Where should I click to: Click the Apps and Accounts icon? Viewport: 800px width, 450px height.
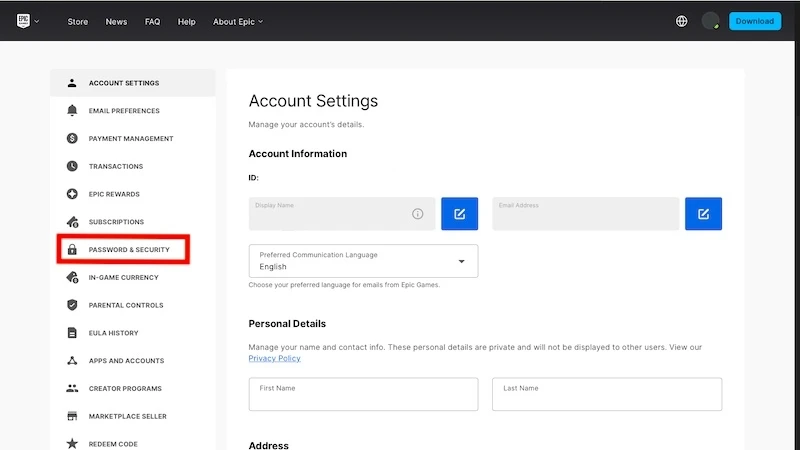[x=72, y=360]
